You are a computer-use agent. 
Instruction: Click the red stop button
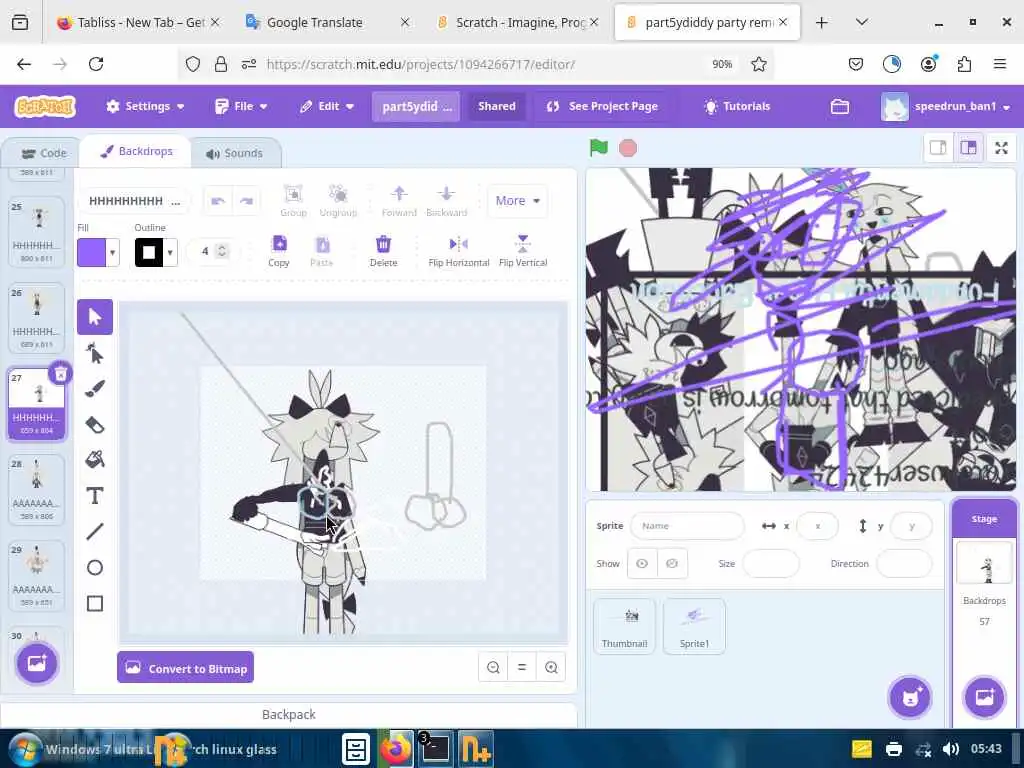click(x=628, y=148)
